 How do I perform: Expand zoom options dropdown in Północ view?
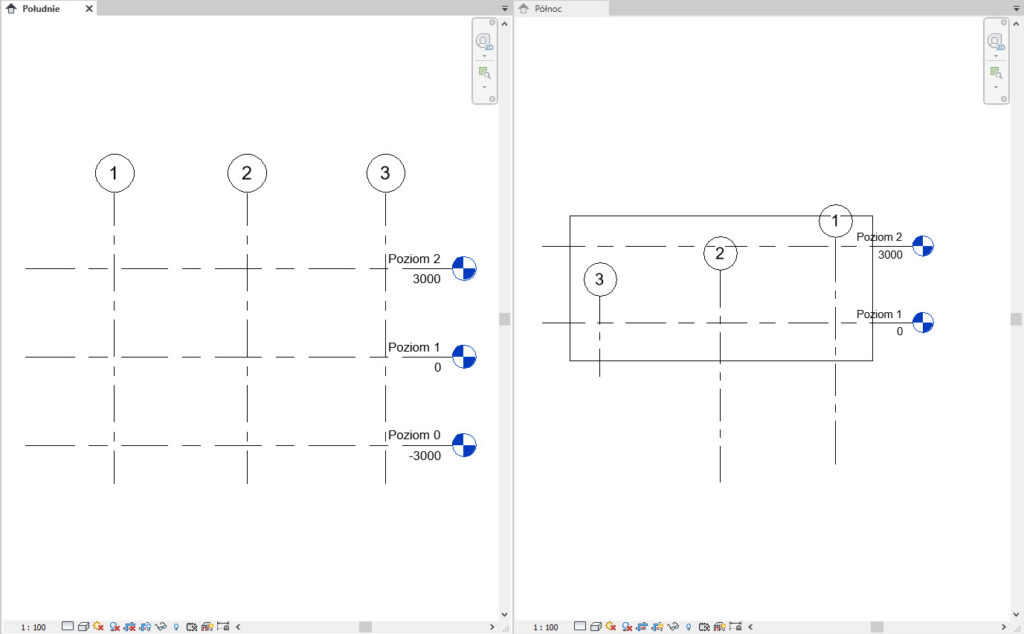point(995,87)
